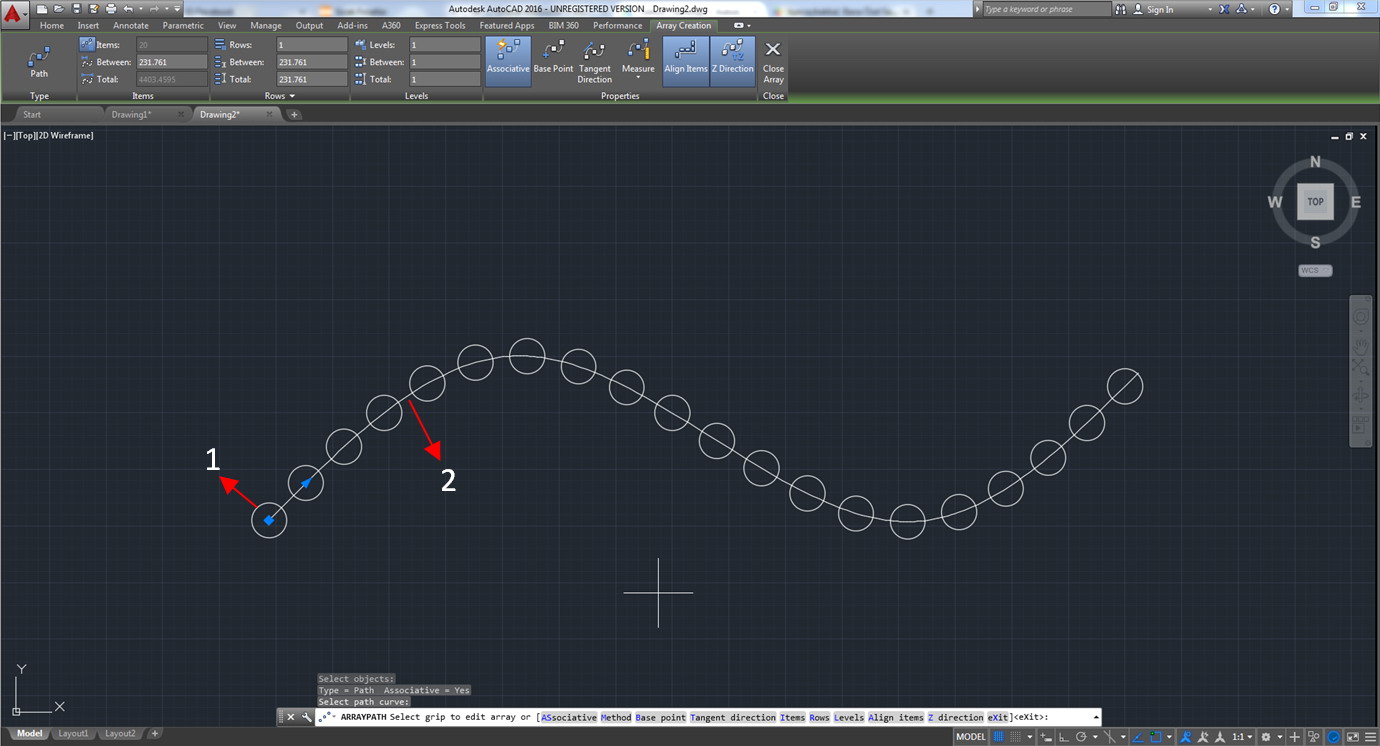Toggle polar tracking in status bar
This screenshot has height=746, width=1380.
tap(1081, 737)
